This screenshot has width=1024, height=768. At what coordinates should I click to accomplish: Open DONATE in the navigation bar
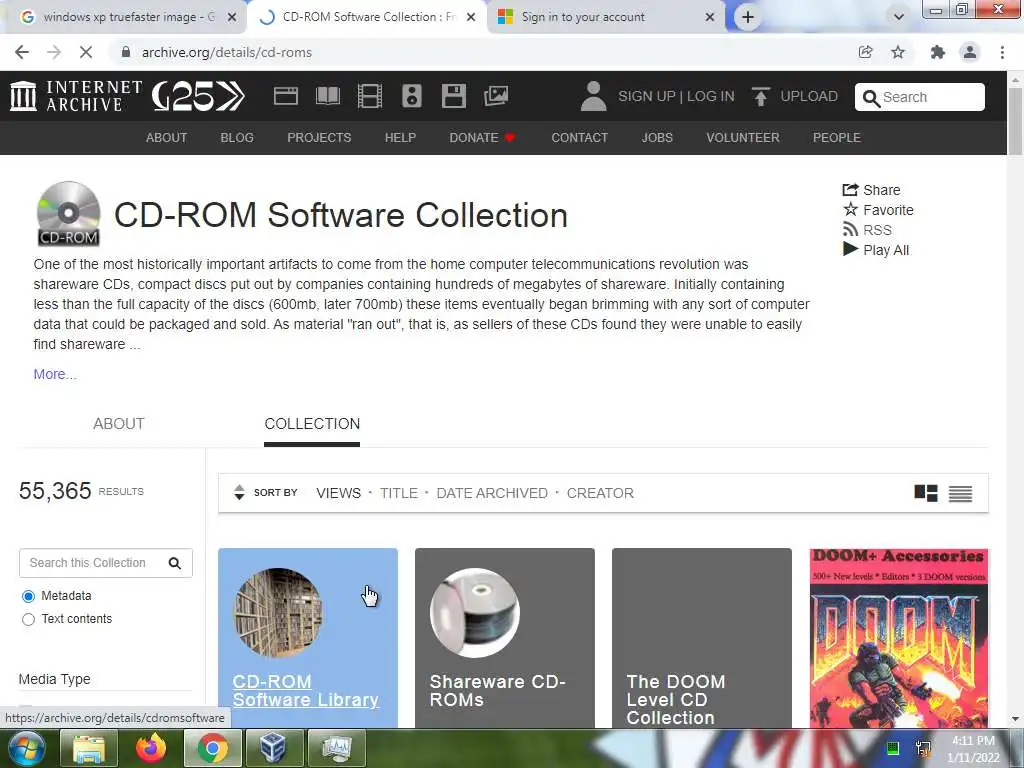[x=482, y=138]
